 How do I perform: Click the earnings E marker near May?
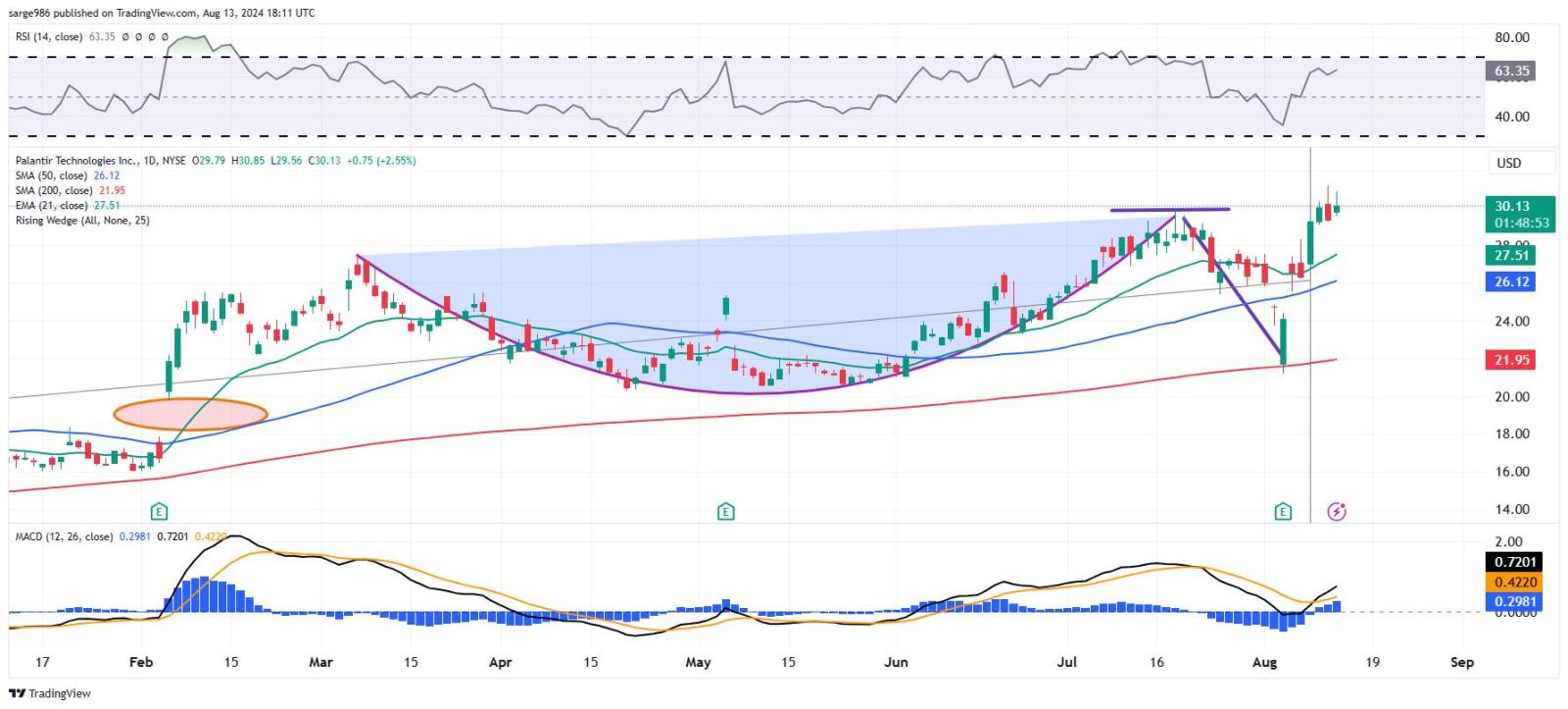(725, 511)
